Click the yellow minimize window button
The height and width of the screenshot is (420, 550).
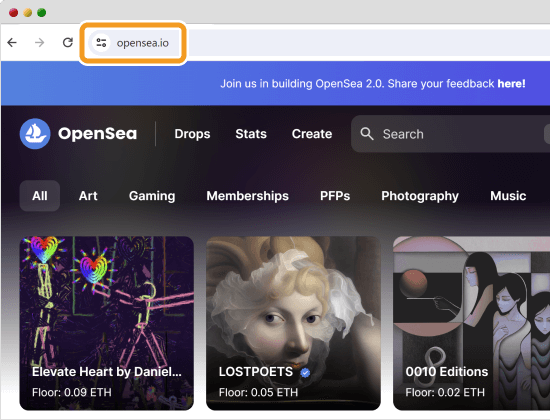pos(27,13)
